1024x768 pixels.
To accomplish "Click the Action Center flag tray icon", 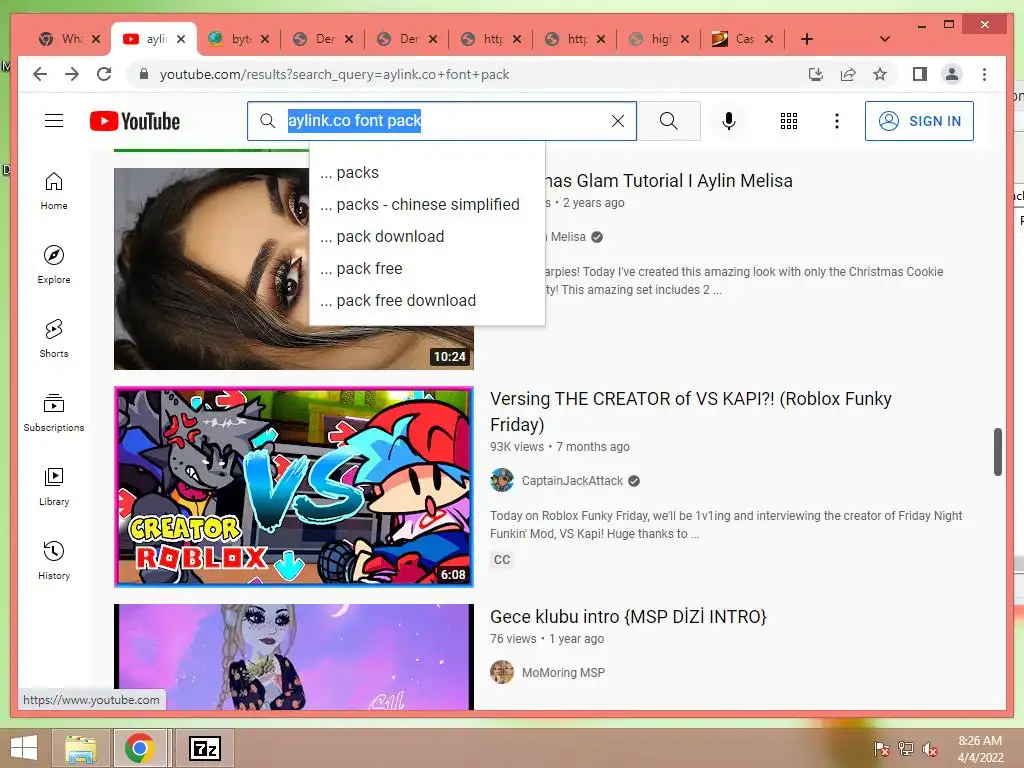I will point(881,749).
